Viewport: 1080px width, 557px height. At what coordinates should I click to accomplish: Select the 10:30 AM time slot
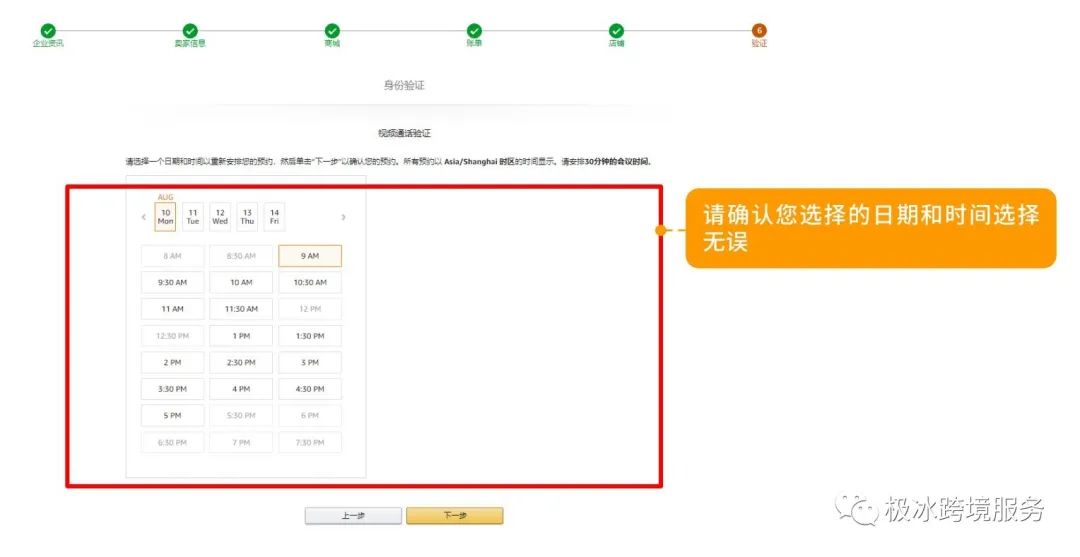tap(310, 282)
